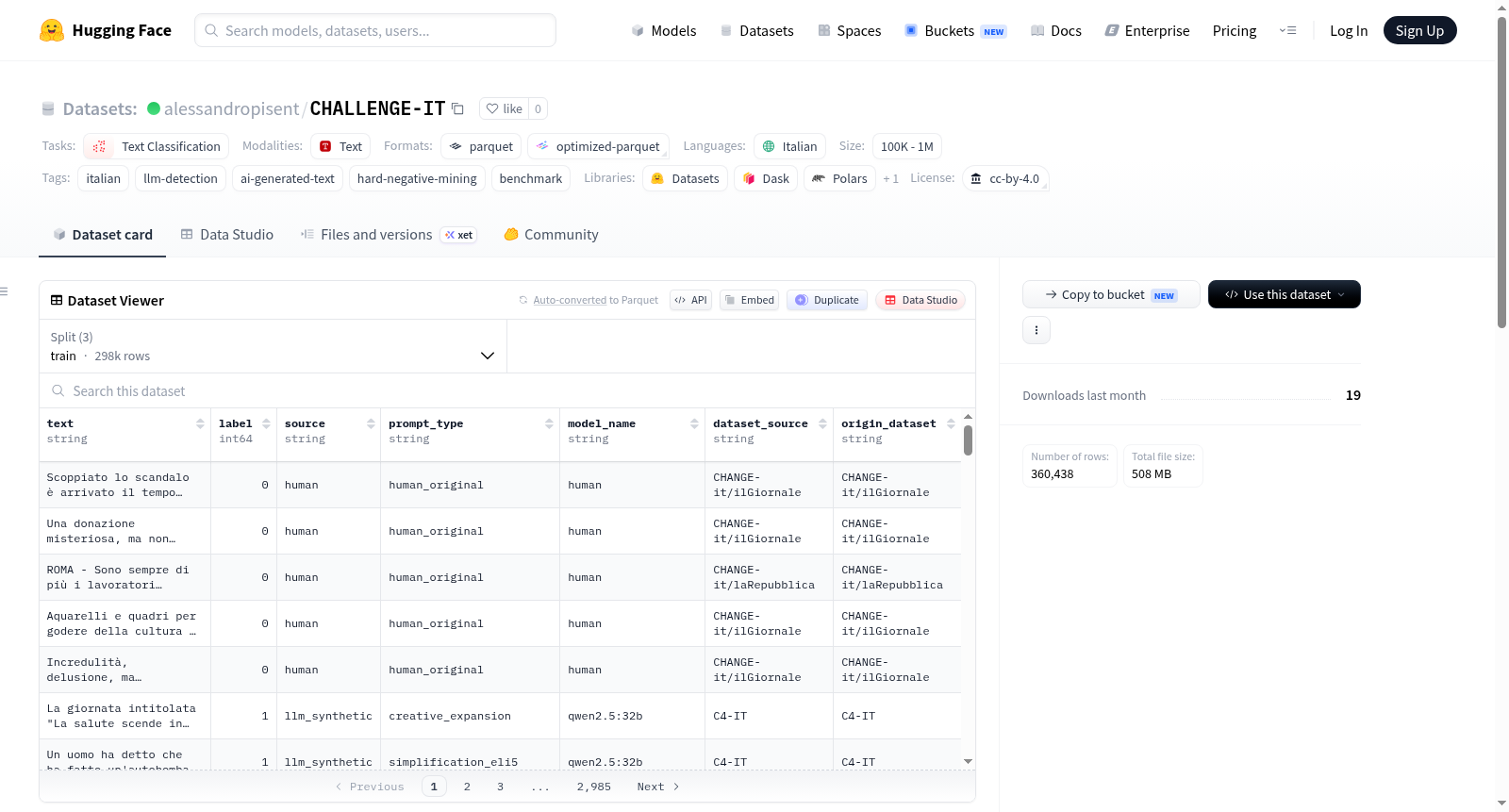Sort the source column
This screenshot has width=1509, height=812.
point(372,424)
